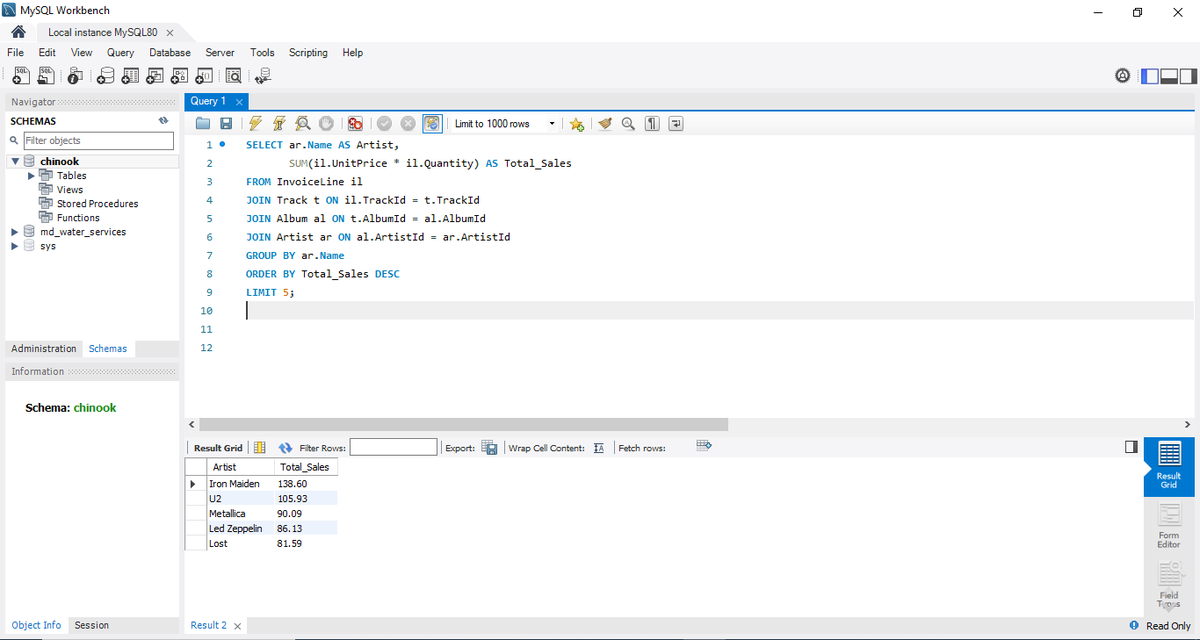1200x640 pixels.
Task: Toggle the result side panel
Action: coord(1132,446)
